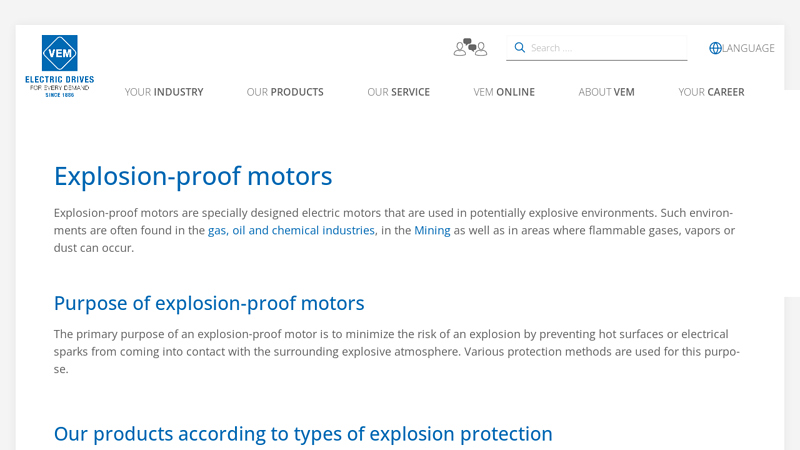Click the Our products by protection types heading
This screenshot has width=800, height=450.
[x=303, y=434]
